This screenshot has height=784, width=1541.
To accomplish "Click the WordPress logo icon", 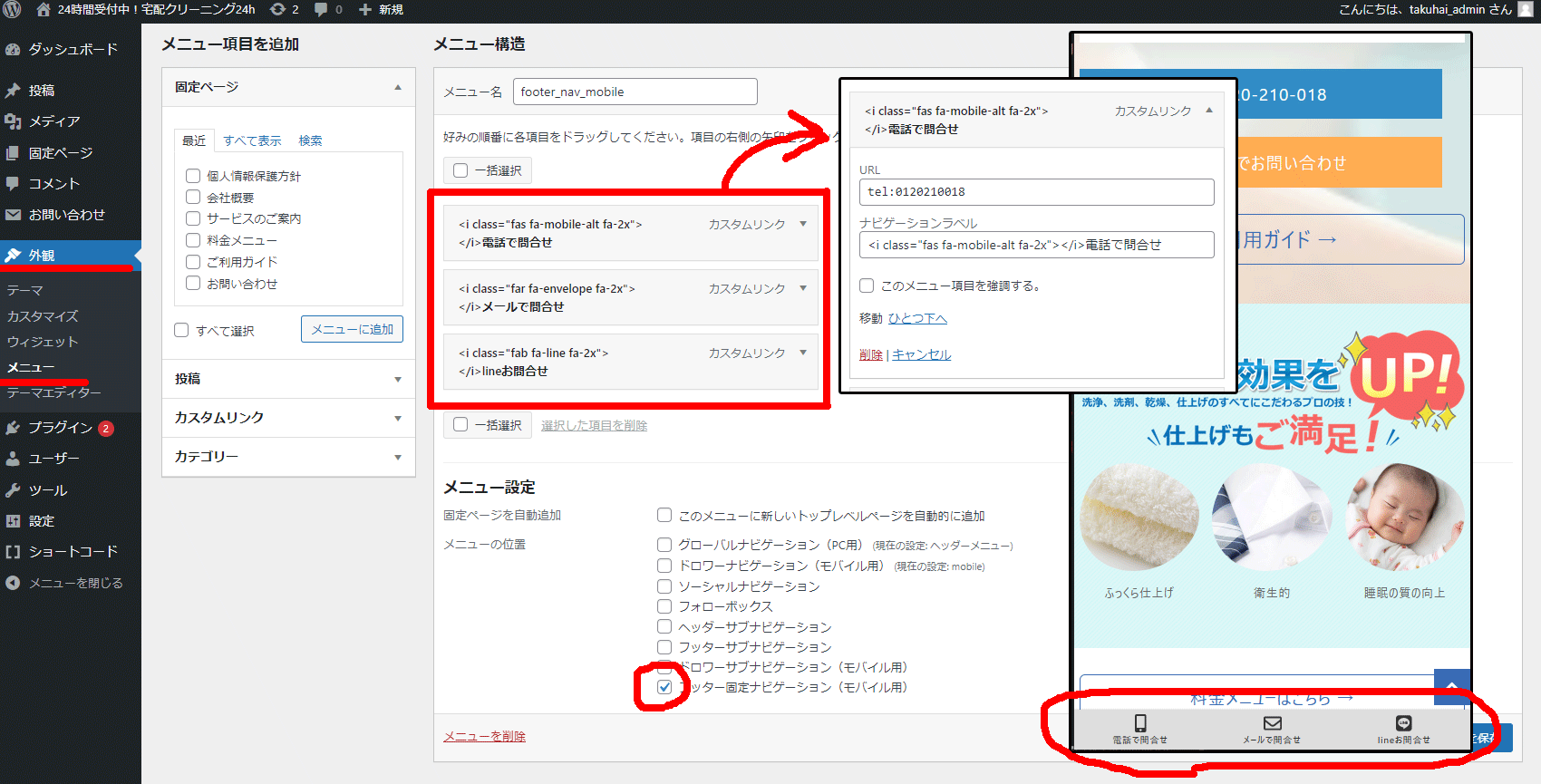I will coord(12,9).
